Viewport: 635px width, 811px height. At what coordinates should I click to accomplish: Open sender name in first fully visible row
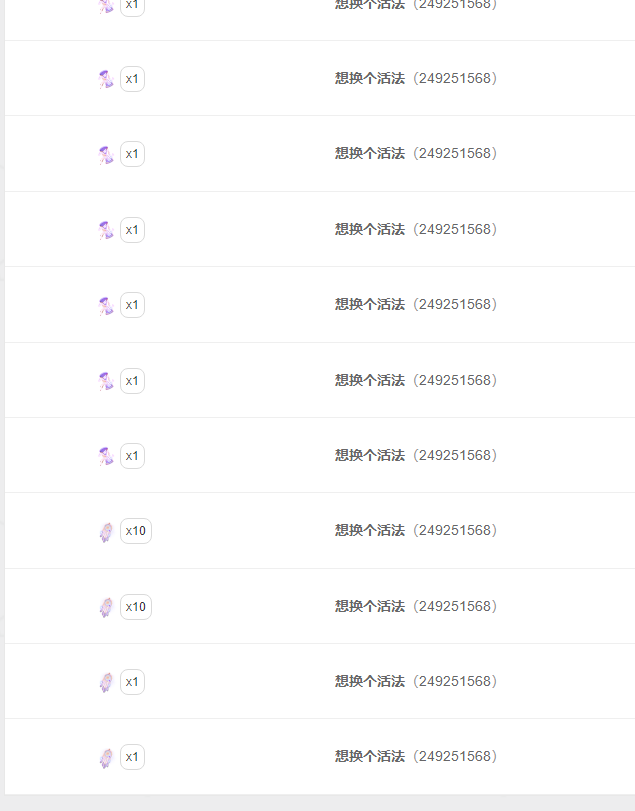370,79
